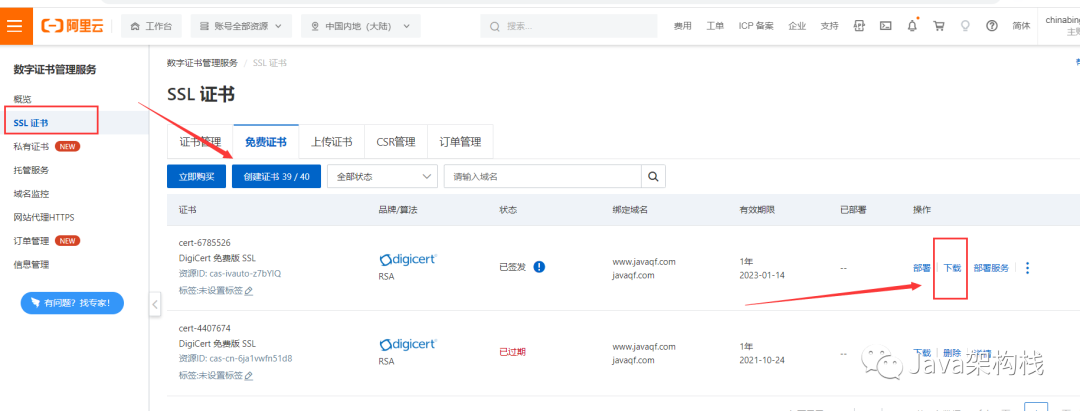The width and height of the screenshot is (1080, 411).
Task: Expand the 全部状态 status dropdown
Action: [x=382, y=176]
